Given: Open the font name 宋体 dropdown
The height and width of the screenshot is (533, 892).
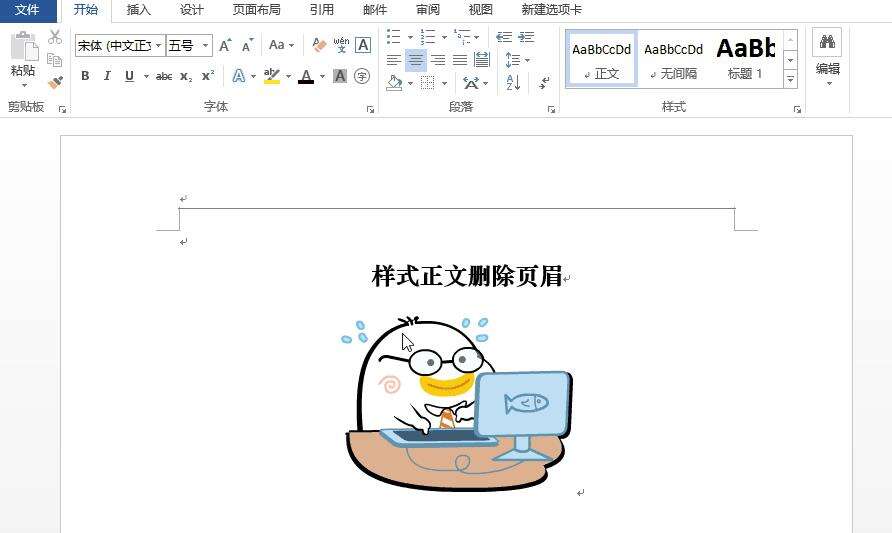Looking at the screenshot, I should (x=159, y=46).
